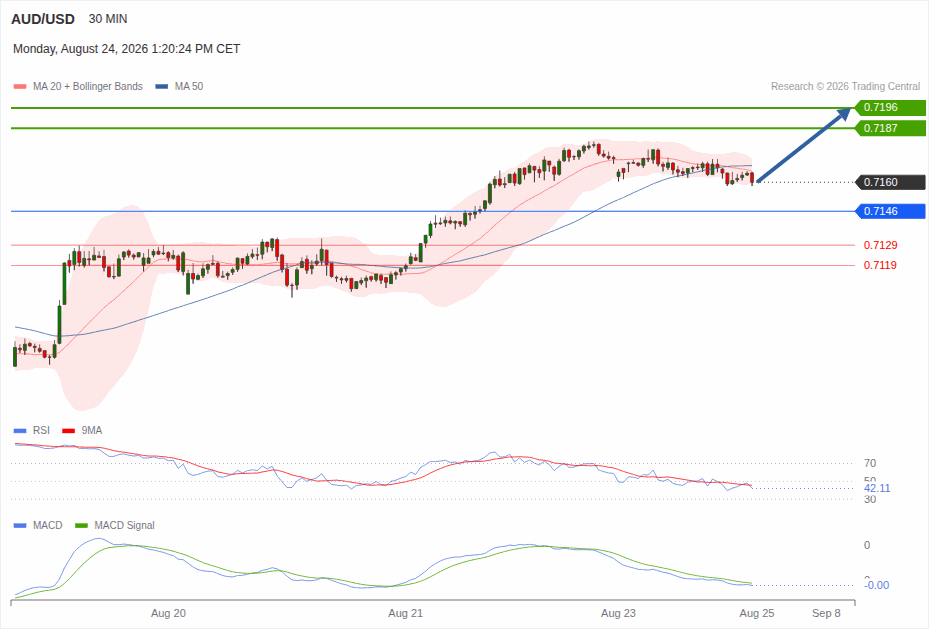Image resolution: width=929 pixels, height=629 pixels.
Task: Click the 30 MIN timeframe label
Action: [x=108, y=19]
